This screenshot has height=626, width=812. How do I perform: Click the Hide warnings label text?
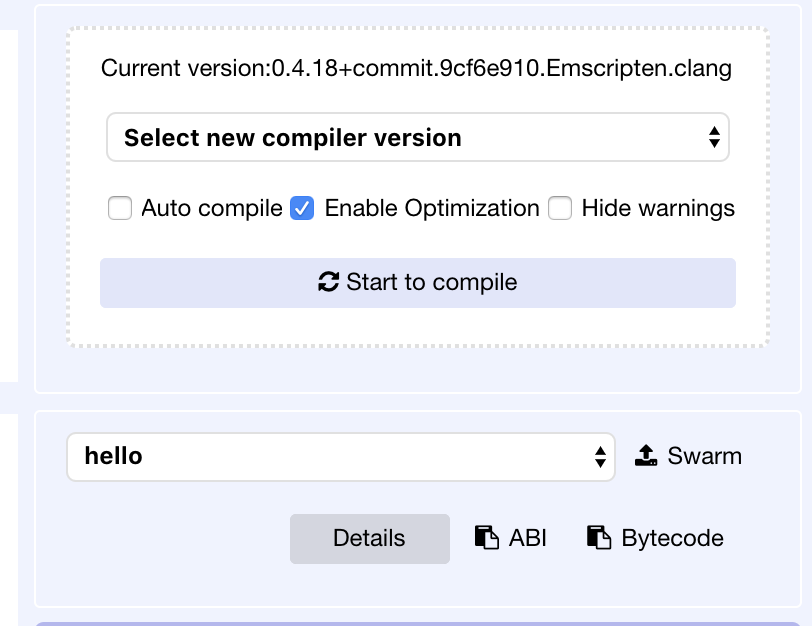point(658,209)
